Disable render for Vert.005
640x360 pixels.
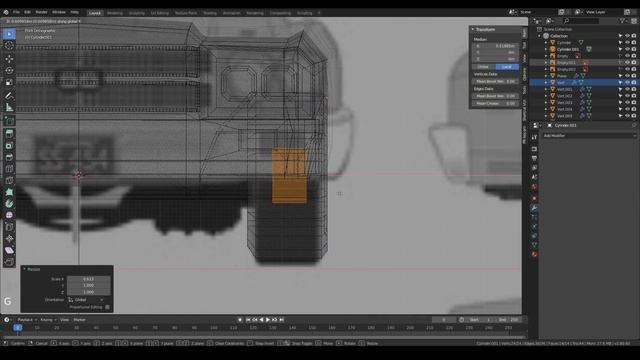pos(634,116)
